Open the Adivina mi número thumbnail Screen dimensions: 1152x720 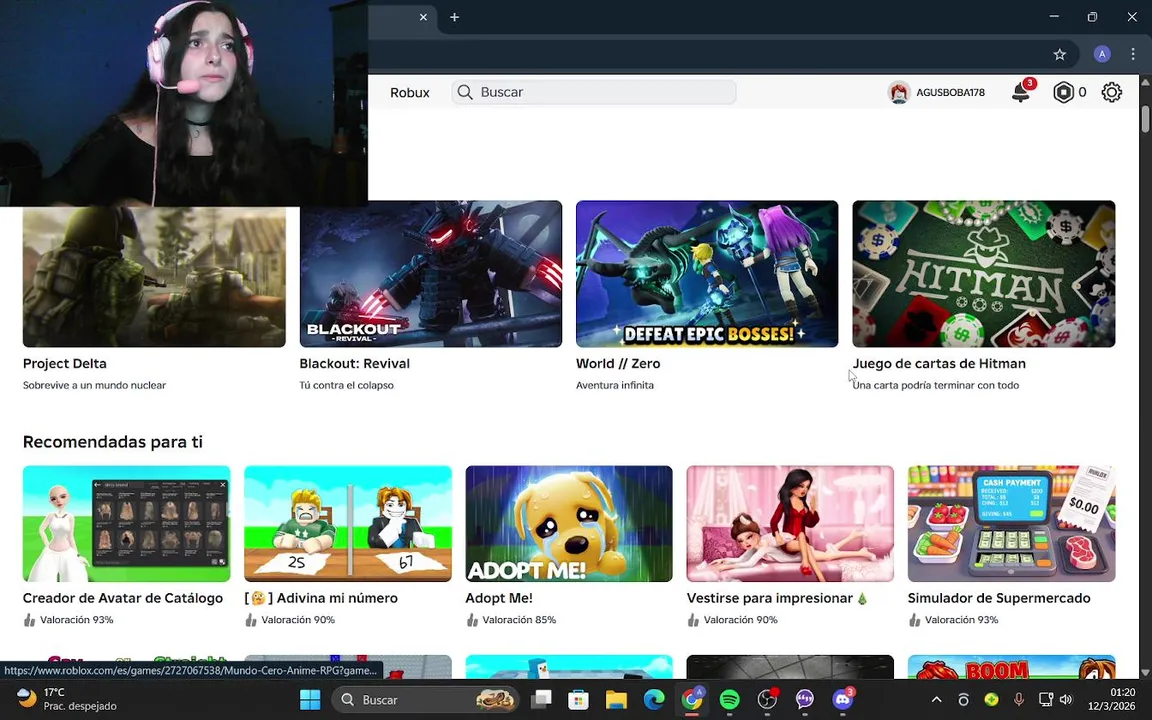pyautogui.click(x=348, y=524)
